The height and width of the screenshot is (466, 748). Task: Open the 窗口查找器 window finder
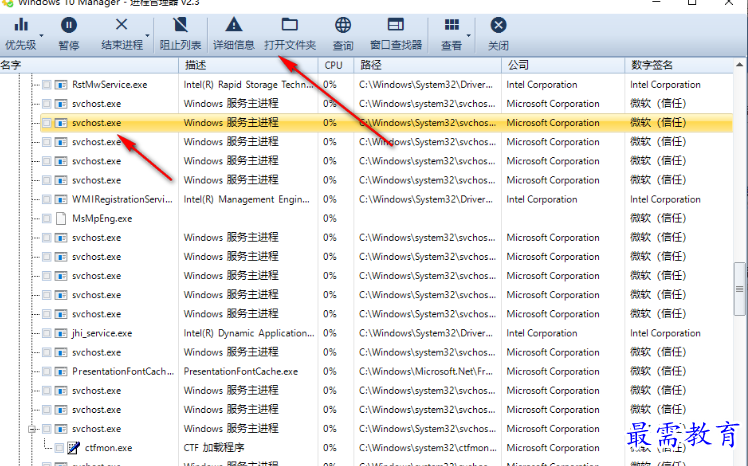[395, 33]
